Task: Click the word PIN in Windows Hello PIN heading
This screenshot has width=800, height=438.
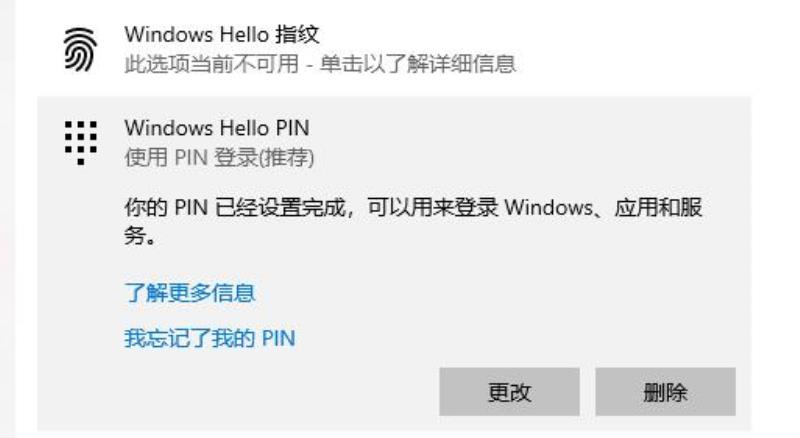Action: (x=292, y=128)
